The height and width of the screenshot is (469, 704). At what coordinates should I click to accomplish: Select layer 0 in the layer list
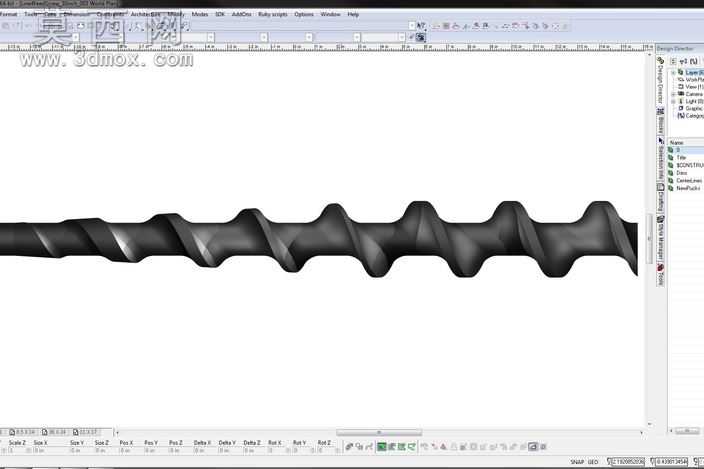click(x=686, y=150)
